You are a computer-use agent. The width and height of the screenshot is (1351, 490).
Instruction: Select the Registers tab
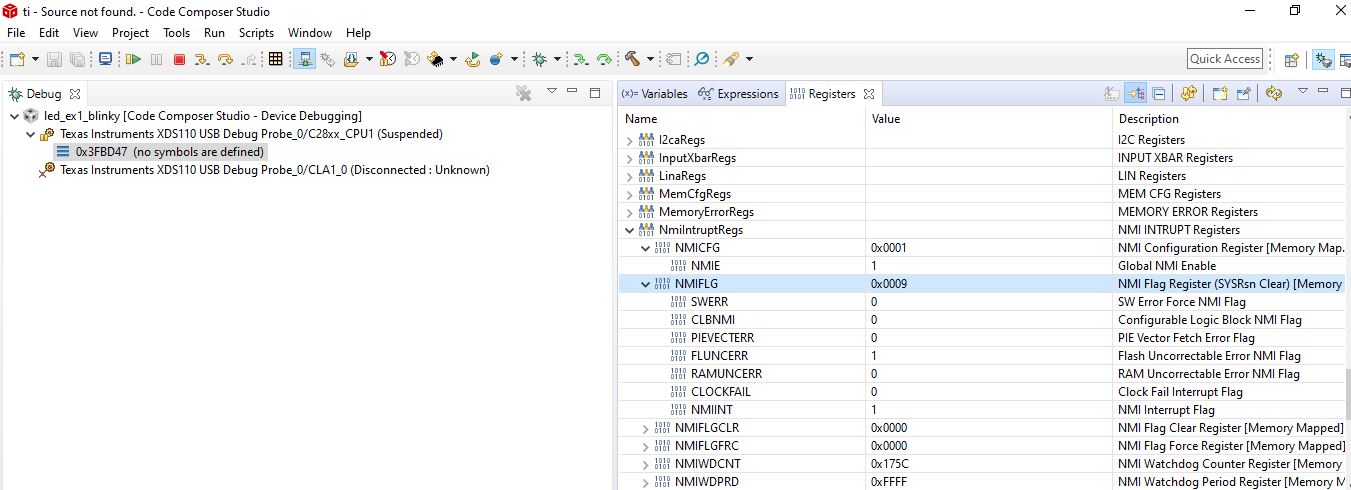click(x=832, y=93)
